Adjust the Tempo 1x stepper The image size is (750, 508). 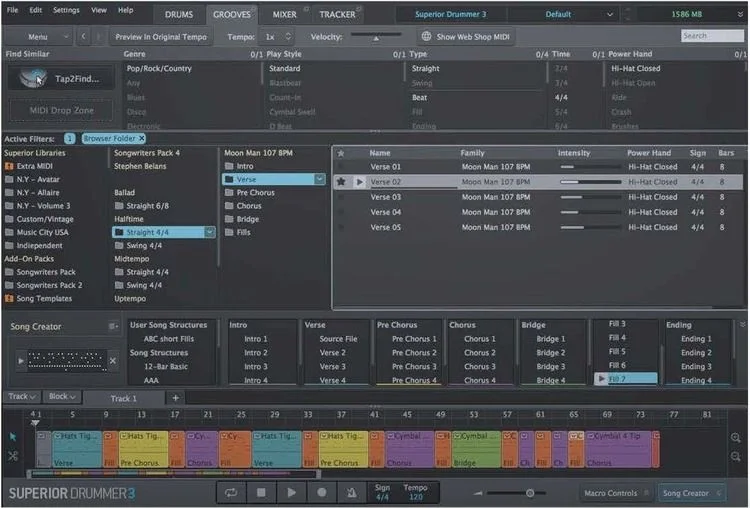coord(288,36)
